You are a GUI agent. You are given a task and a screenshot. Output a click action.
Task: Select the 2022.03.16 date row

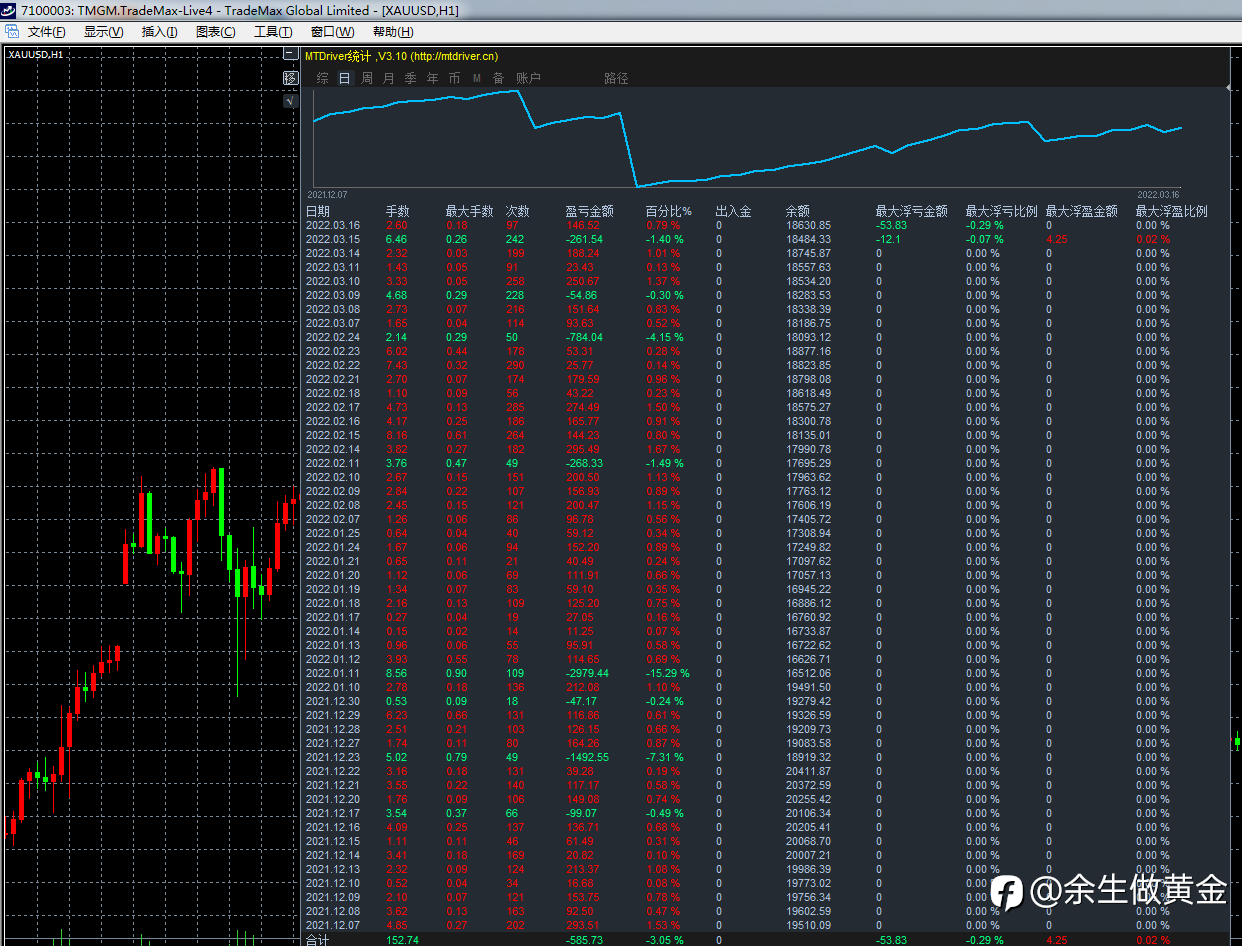click(332, 225)
